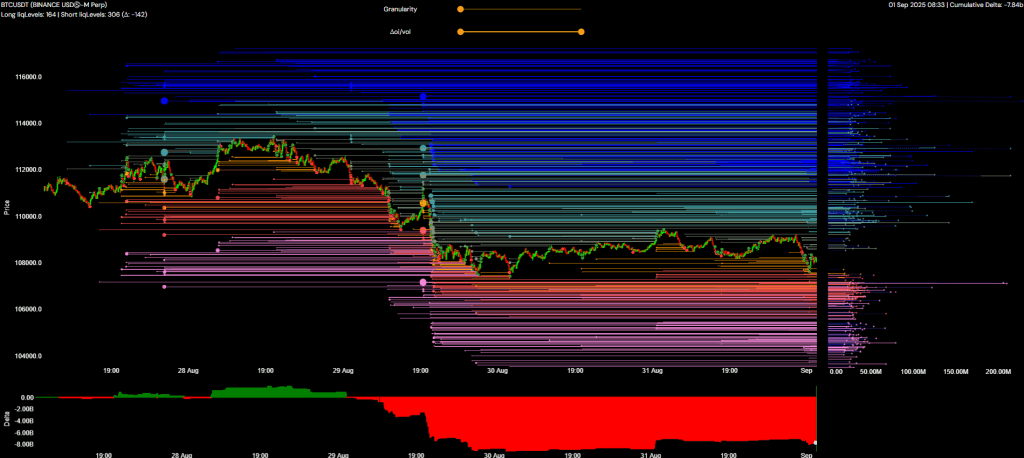
Task: Click the left handle of the Δoi/vol slider
Action: point(460,31)
